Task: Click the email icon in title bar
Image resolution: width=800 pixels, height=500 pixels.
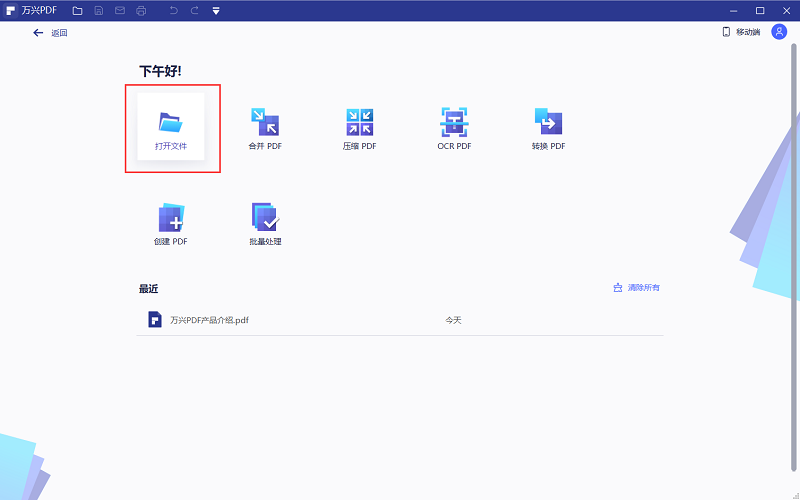Action: coord(119,10)
